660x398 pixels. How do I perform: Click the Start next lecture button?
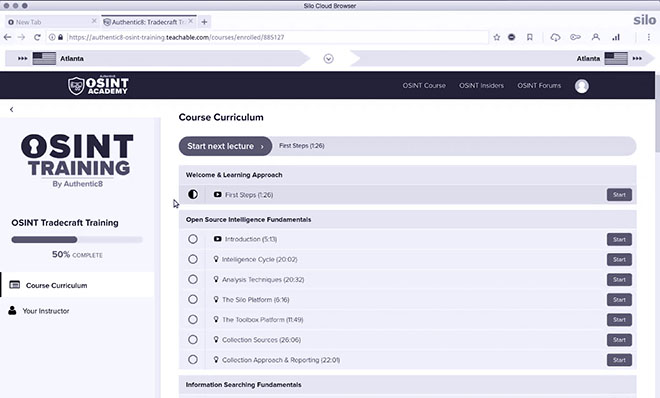226,146
